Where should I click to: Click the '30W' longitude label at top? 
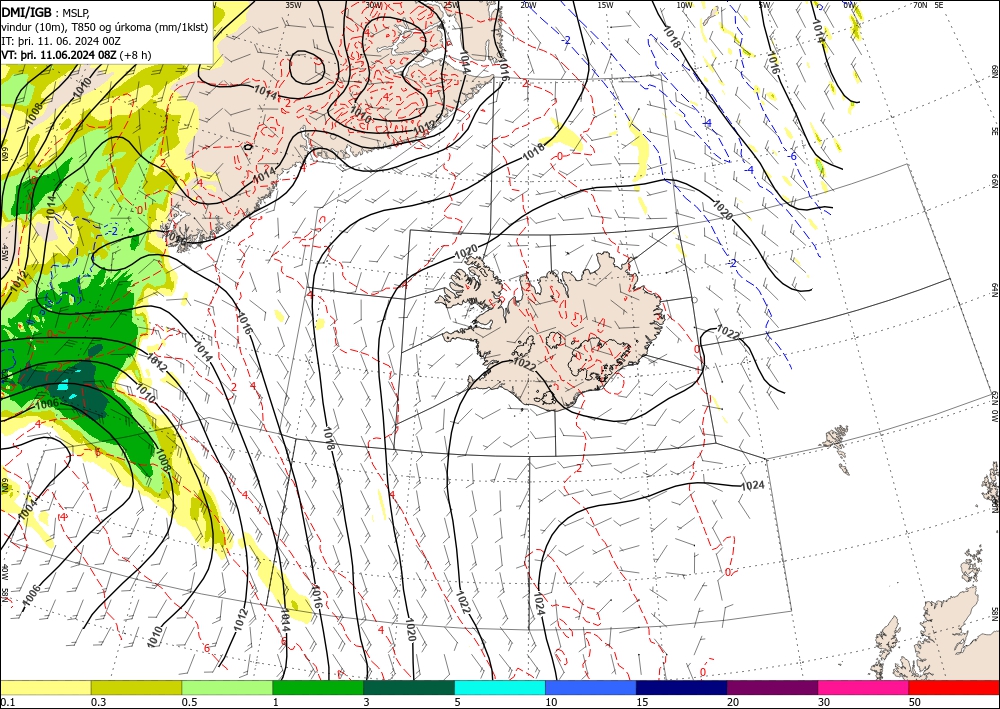tap(374, 5)
